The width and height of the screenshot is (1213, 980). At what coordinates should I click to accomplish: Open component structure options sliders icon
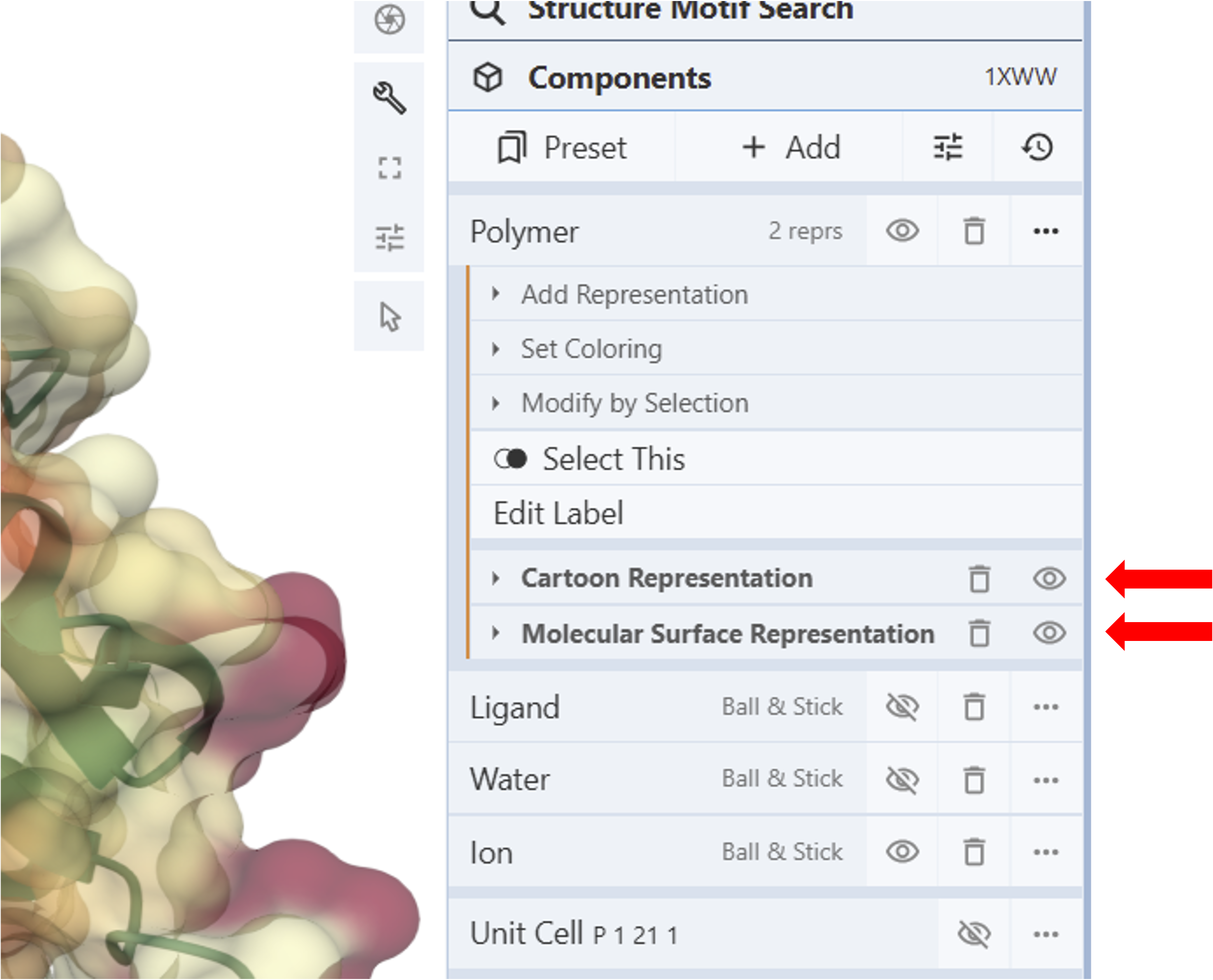[x=948, y=148]
